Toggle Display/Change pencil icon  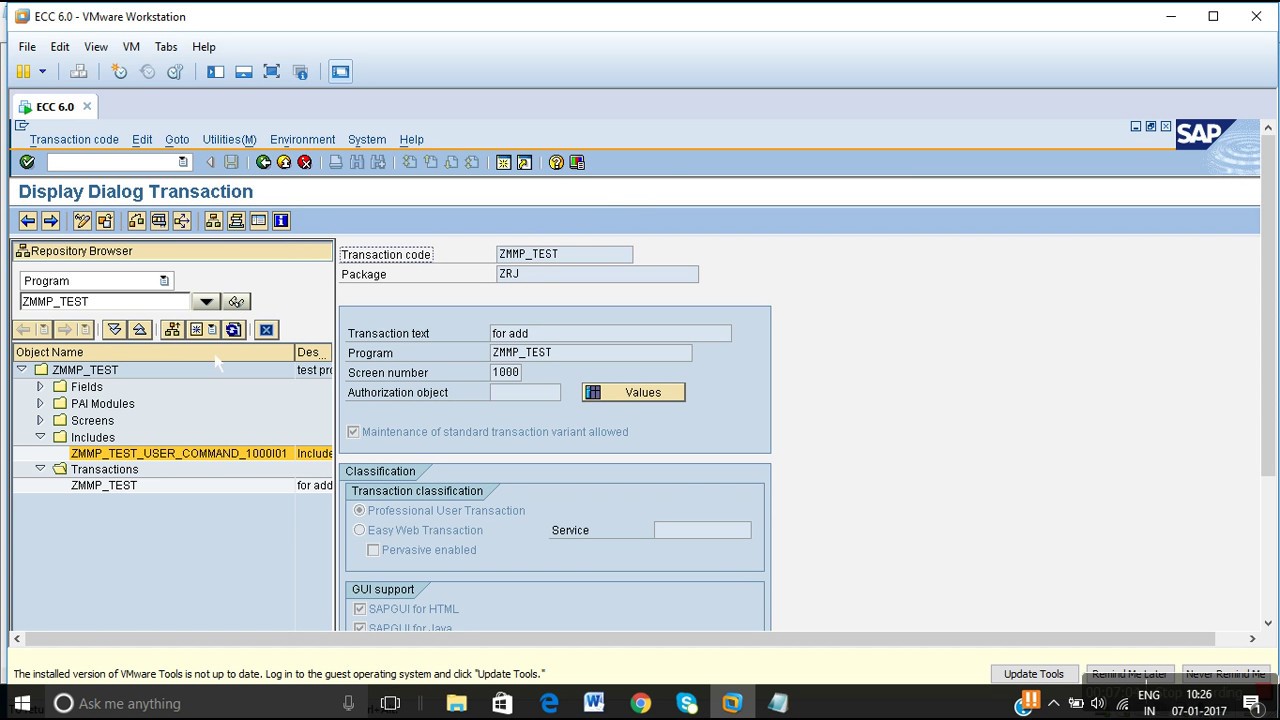click(82, 221)
